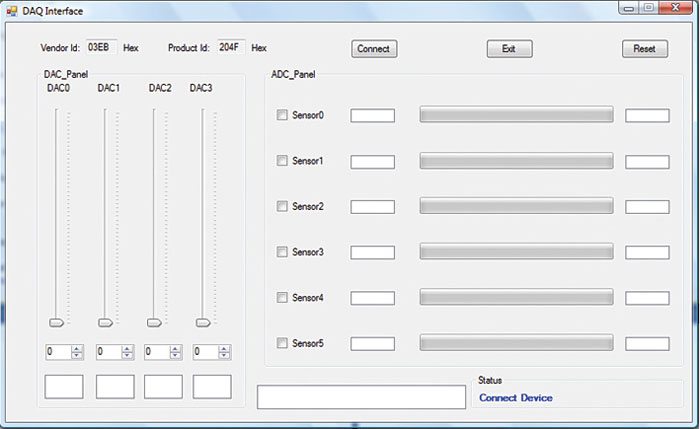This screenshot has height=429, width=700.
Task: Grab the DAC3 slider thumb
Action: pyautogui.click(x=204, y=322)
